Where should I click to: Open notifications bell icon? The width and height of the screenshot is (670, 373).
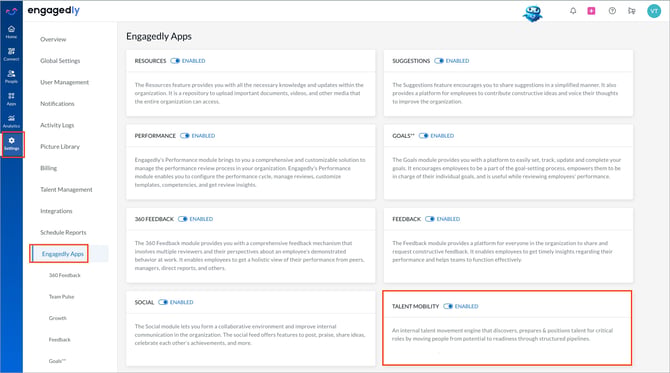573,11
